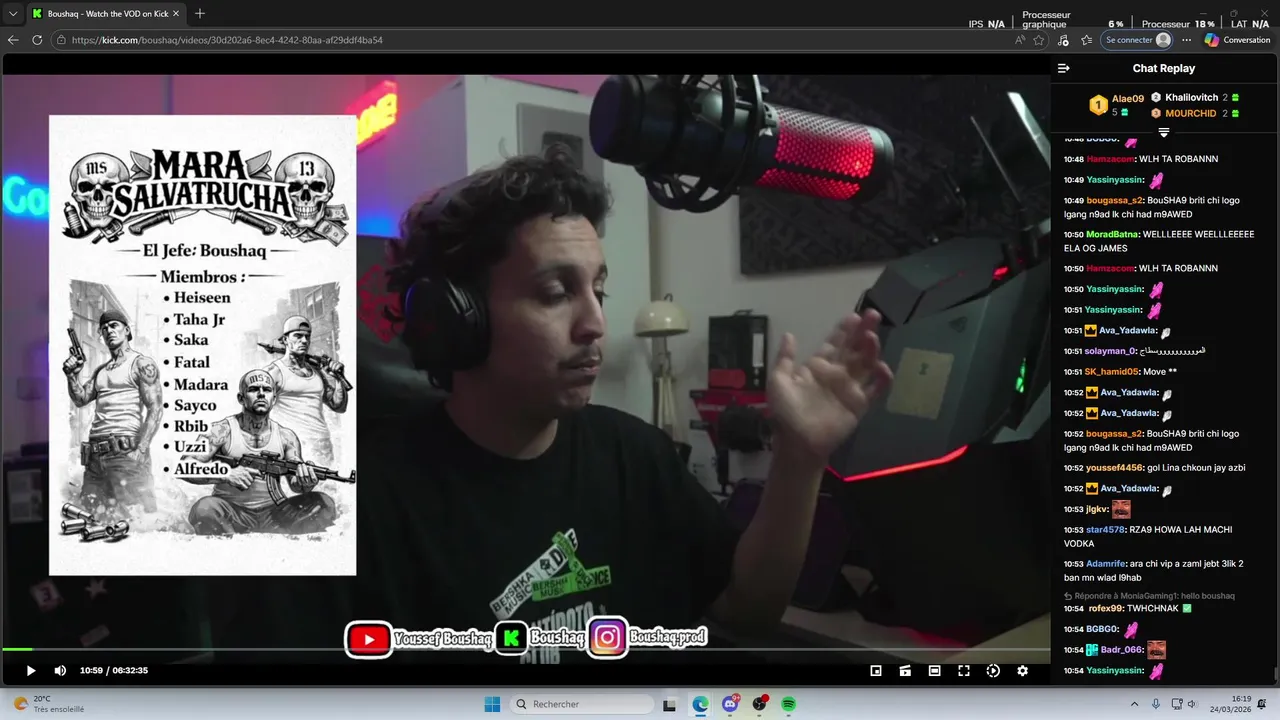The height and width of the screenshot is (720, 1280).
Task: Click the gold rank 1 badge
Action: tap(1098, 104)
